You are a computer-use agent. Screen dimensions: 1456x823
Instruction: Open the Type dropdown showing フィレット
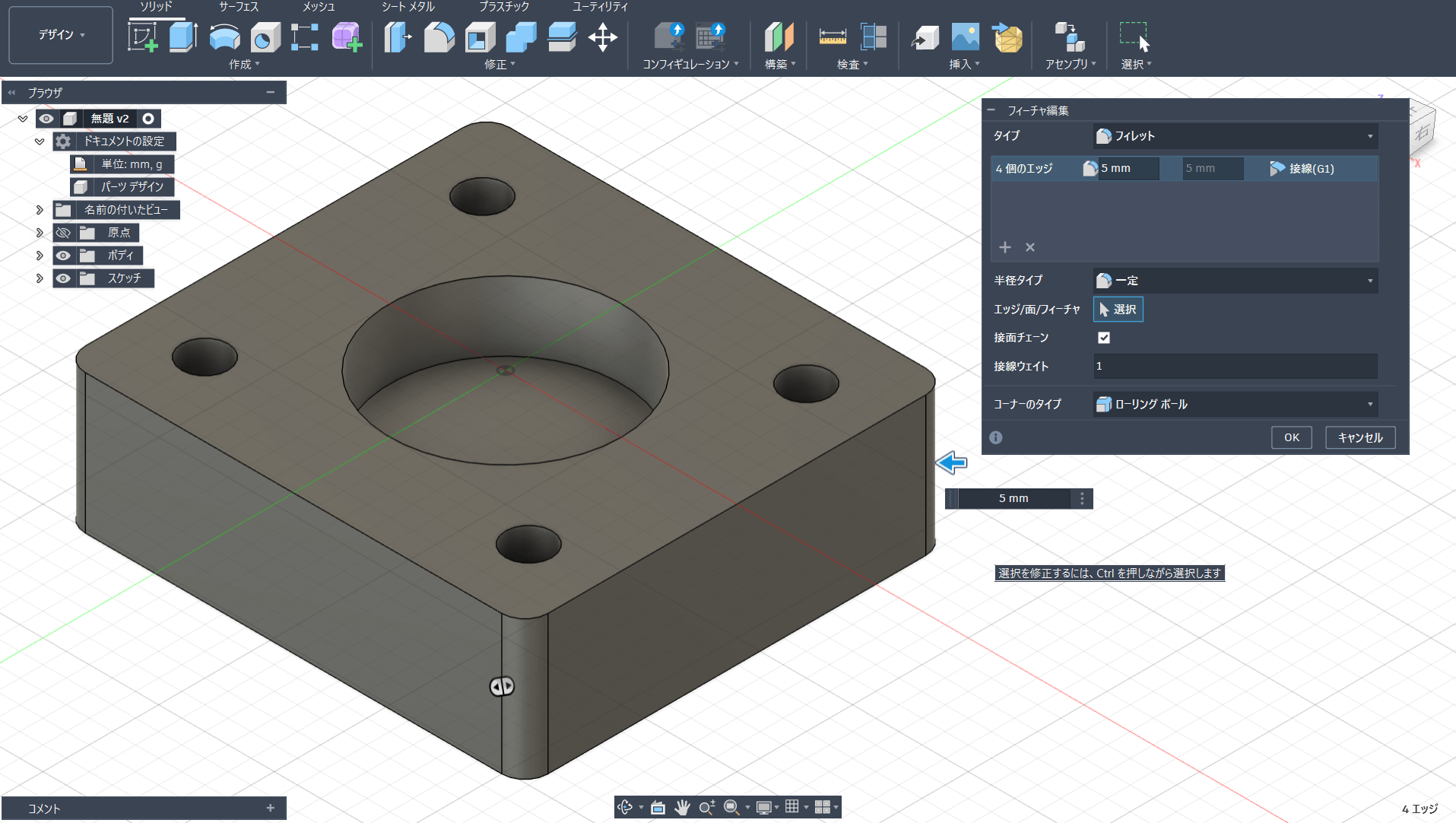click(1235, 136)
